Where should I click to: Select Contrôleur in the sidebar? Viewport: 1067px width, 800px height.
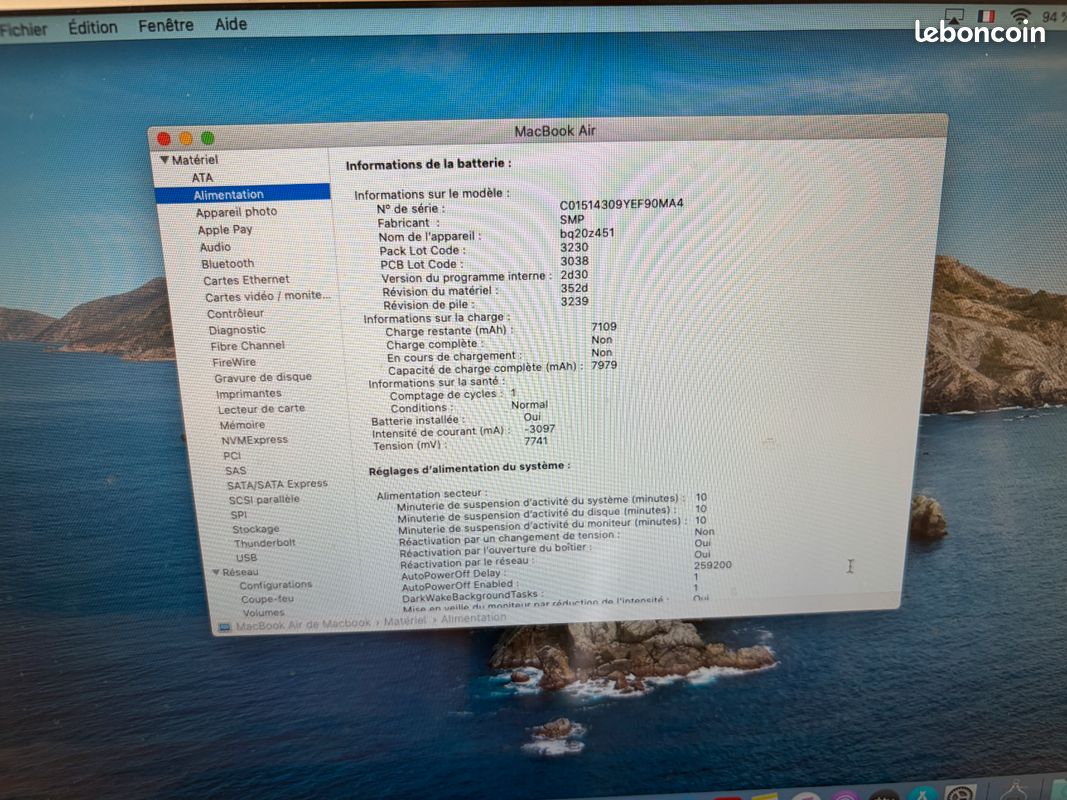coord(235,314)
